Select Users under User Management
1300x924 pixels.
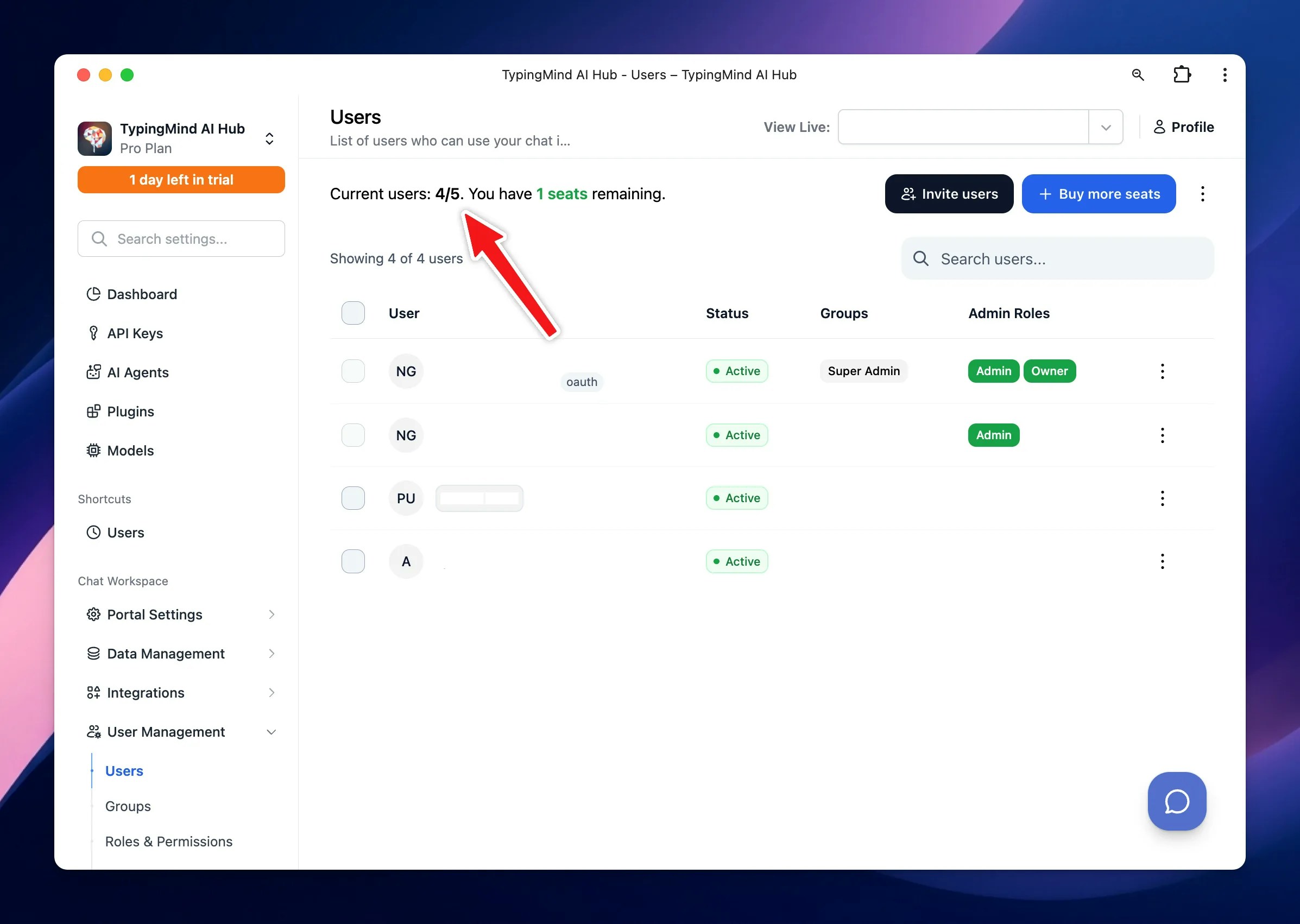[x=124, y=771]
